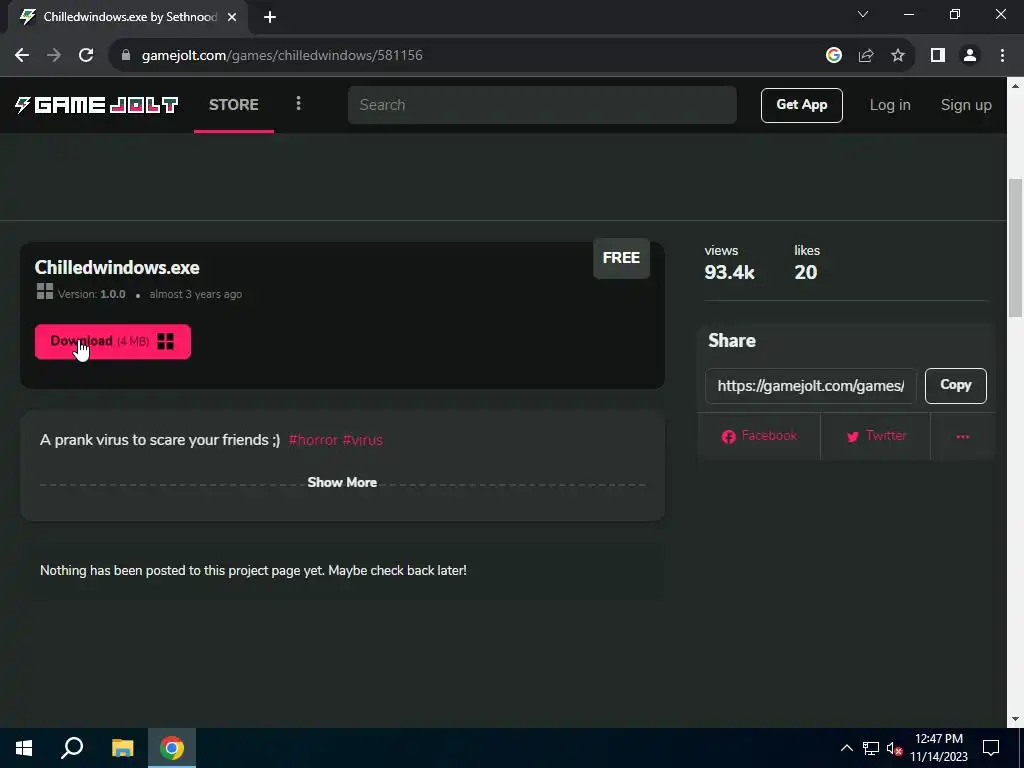This screenshot has width=1024, height=768.
Task: Click the Game Jolt logo
Action: pos(97,104)
